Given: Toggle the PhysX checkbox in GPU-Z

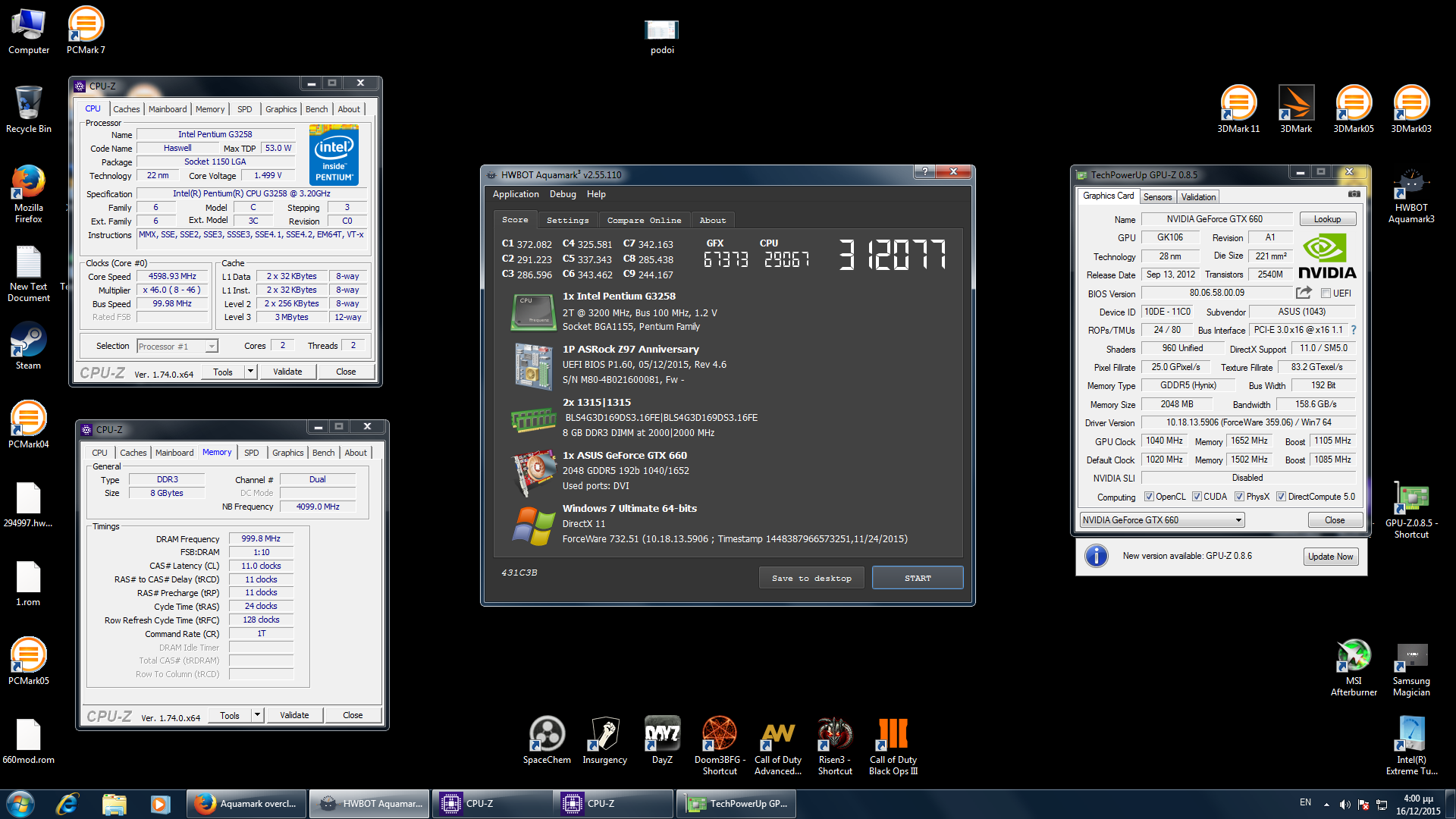Looking at the screenshot, I should click(1239, 497).
